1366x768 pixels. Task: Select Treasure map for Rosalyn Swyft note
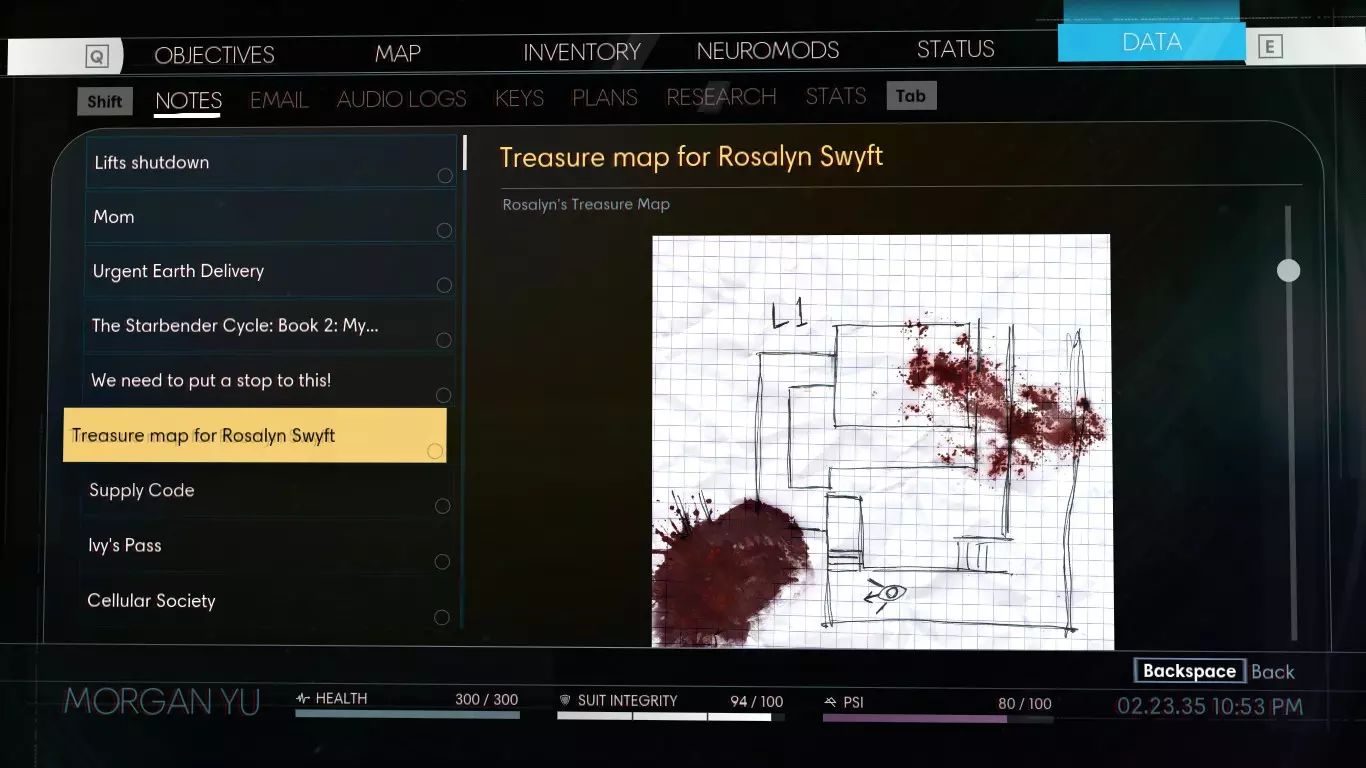click(255, 435)
